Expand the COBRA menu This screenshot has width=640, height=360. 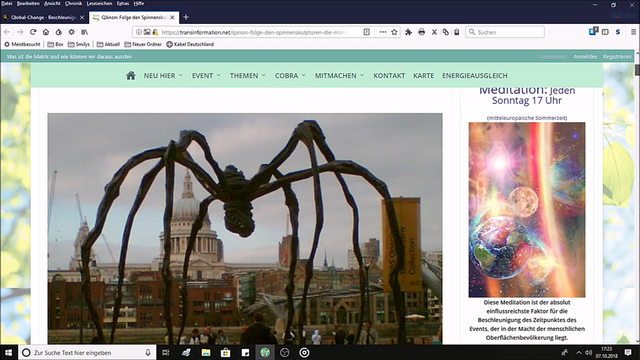point(290,76)
